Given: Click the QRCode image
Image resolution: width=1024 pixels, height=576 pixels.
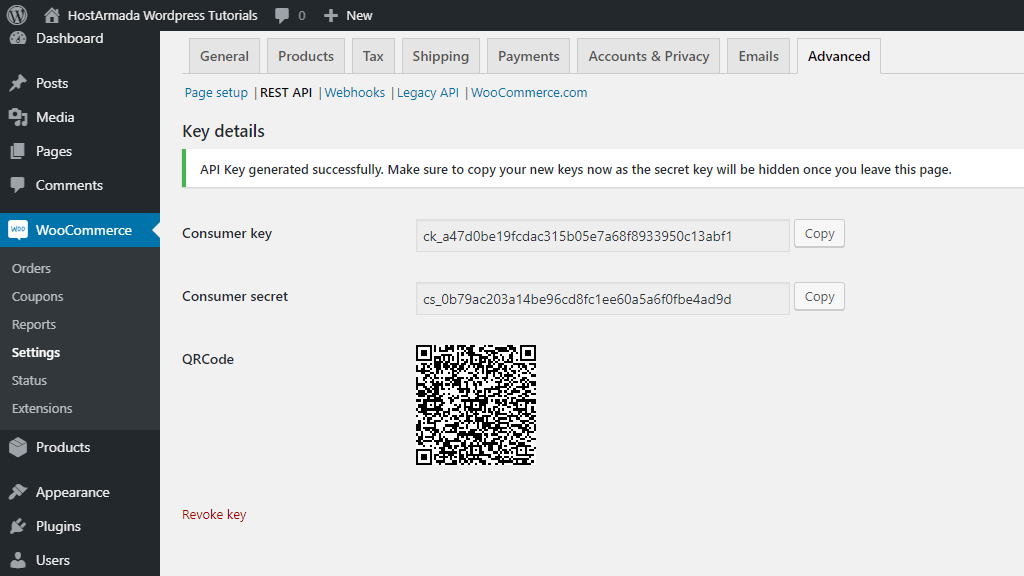Looking at the screenshot, I should [475, 405].
